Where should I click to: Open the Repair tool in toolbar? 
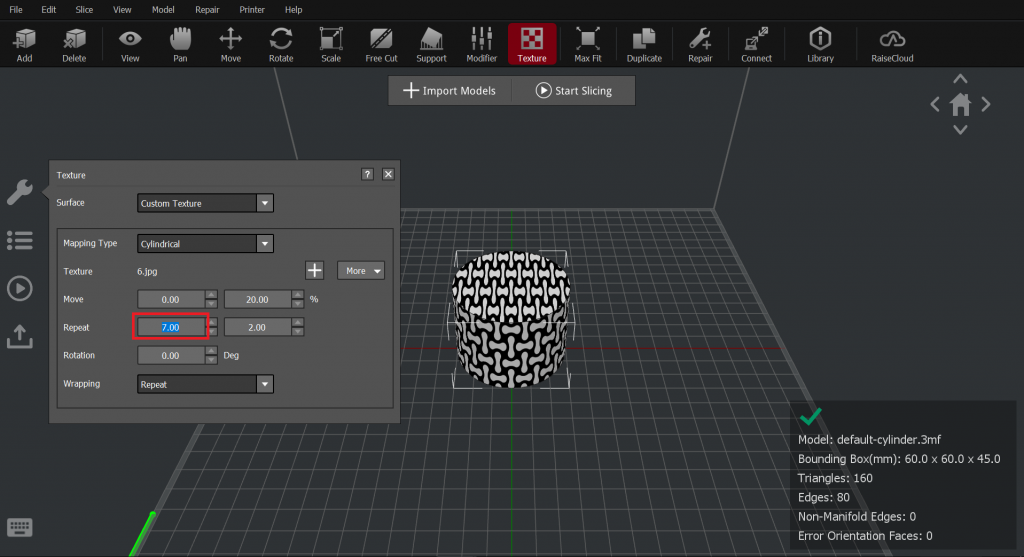[700, 44]
